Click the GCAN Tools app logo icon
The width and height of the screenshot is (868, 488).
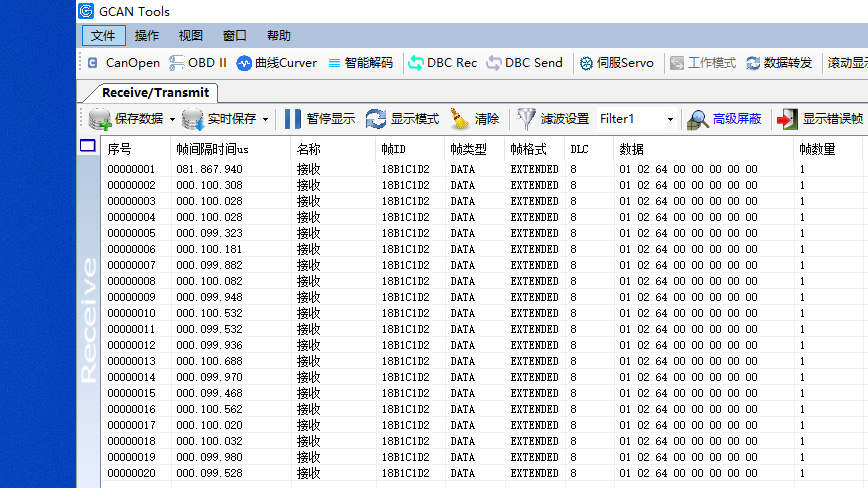pos(86,11)
